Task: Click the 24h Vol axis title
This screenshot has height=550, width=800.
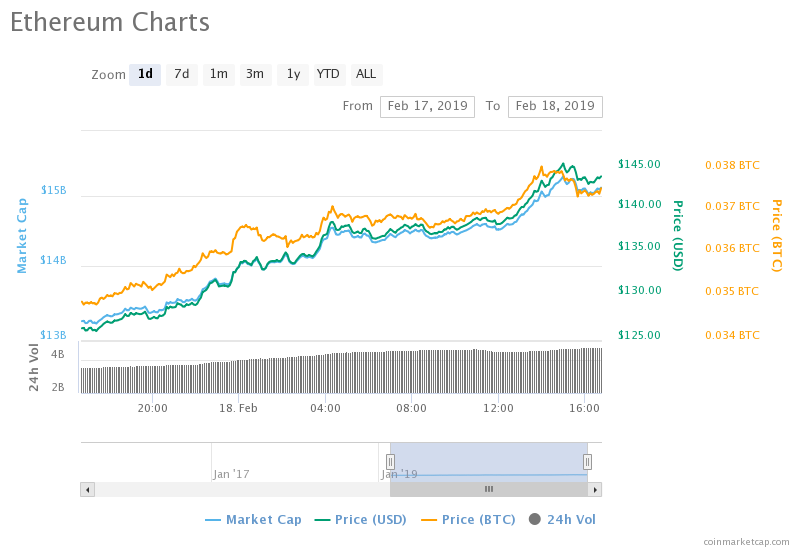Action: (x=34, y=367)
